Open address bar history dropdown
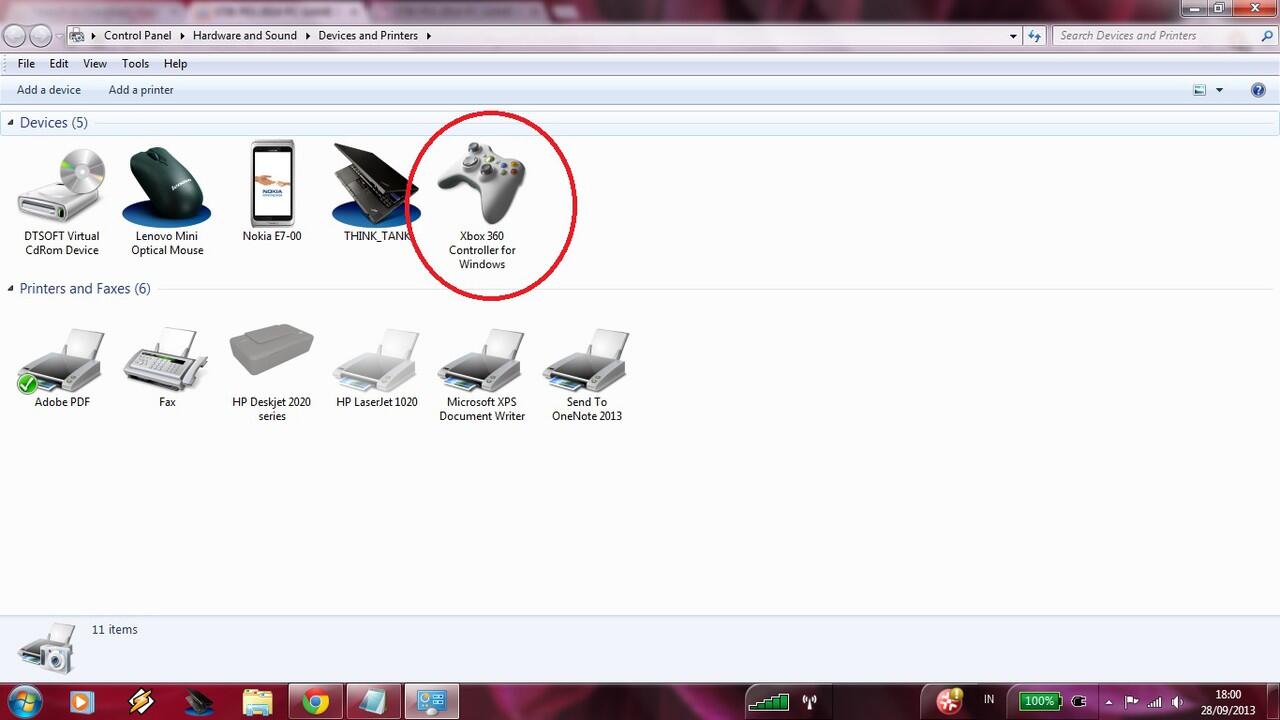The height and width of the screenshot is (720, 1280). (1013, 36)
